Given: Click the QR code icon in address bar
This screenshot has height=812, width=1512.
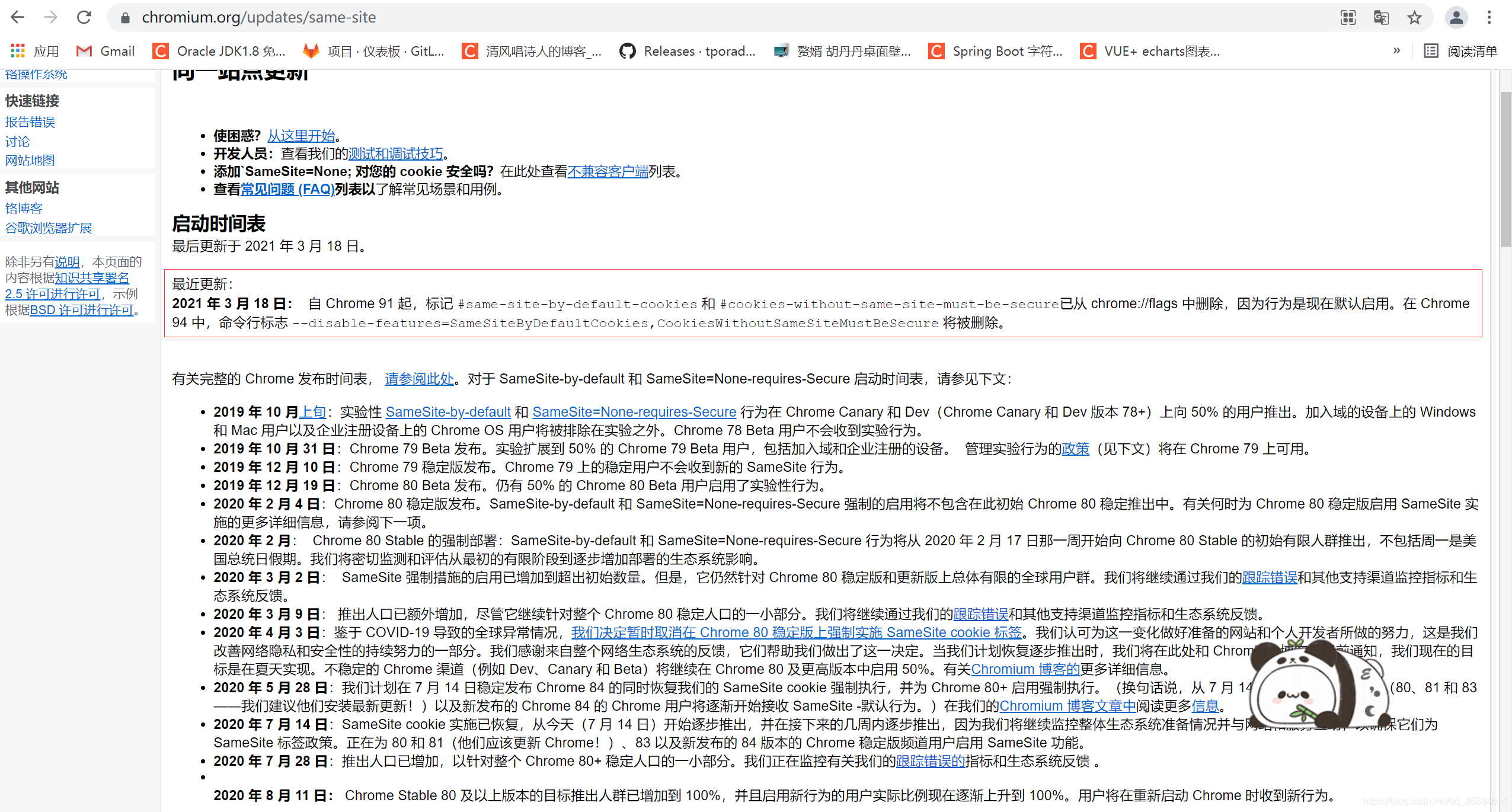Looking at the screenshot, I should click(1348, 18).
